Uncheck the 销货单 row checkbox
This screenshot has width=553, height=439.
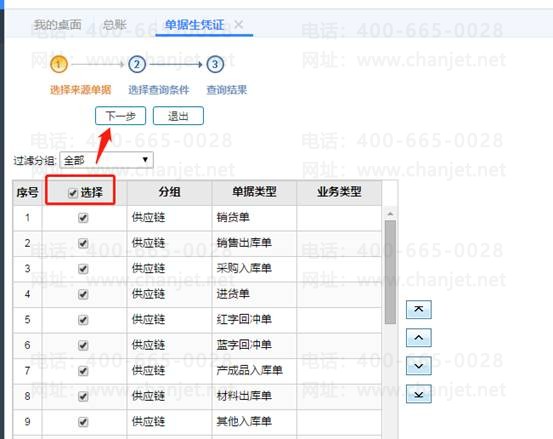coord(83,218)
